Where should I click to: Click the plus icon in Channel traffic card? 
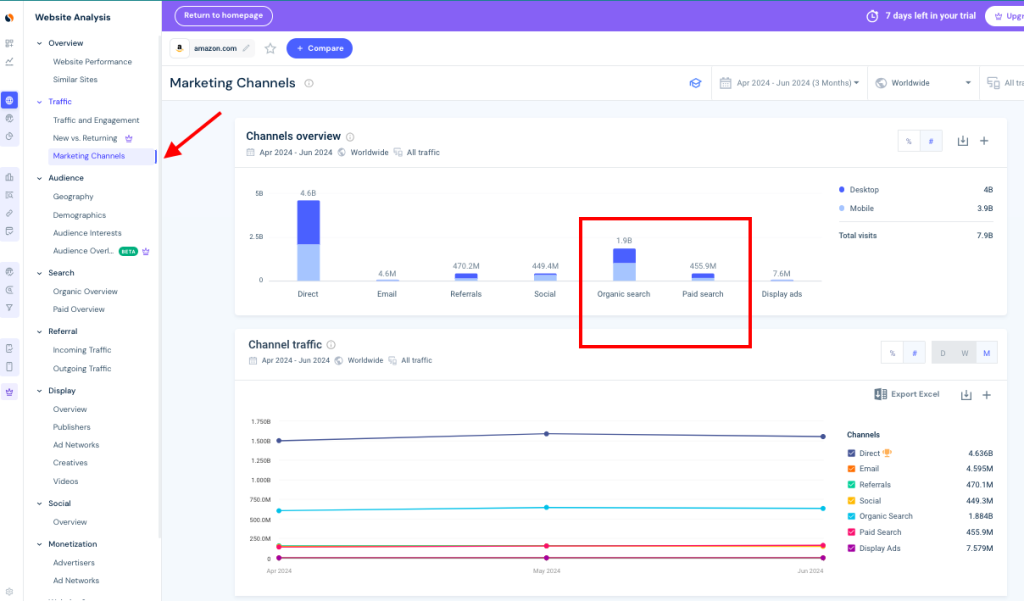coord(986,395)
